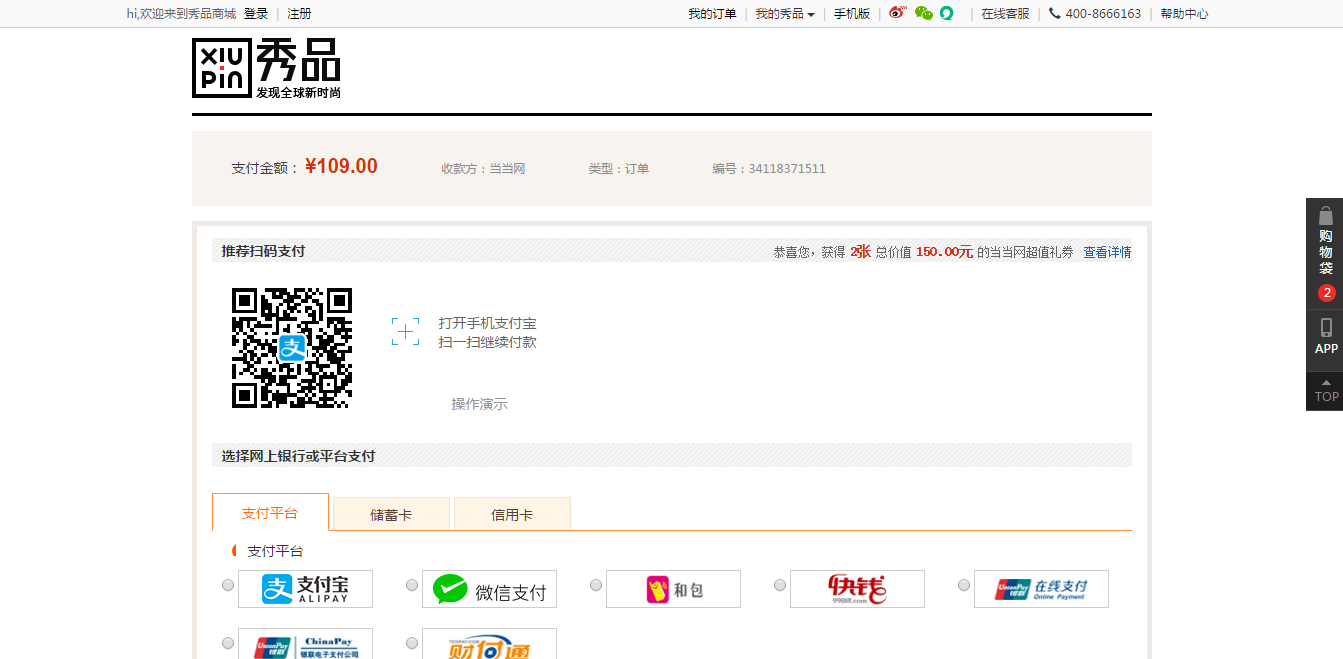1343x659 pixels.
Task: Open the 手机版 mobile version link
Action: coord(852,14)
